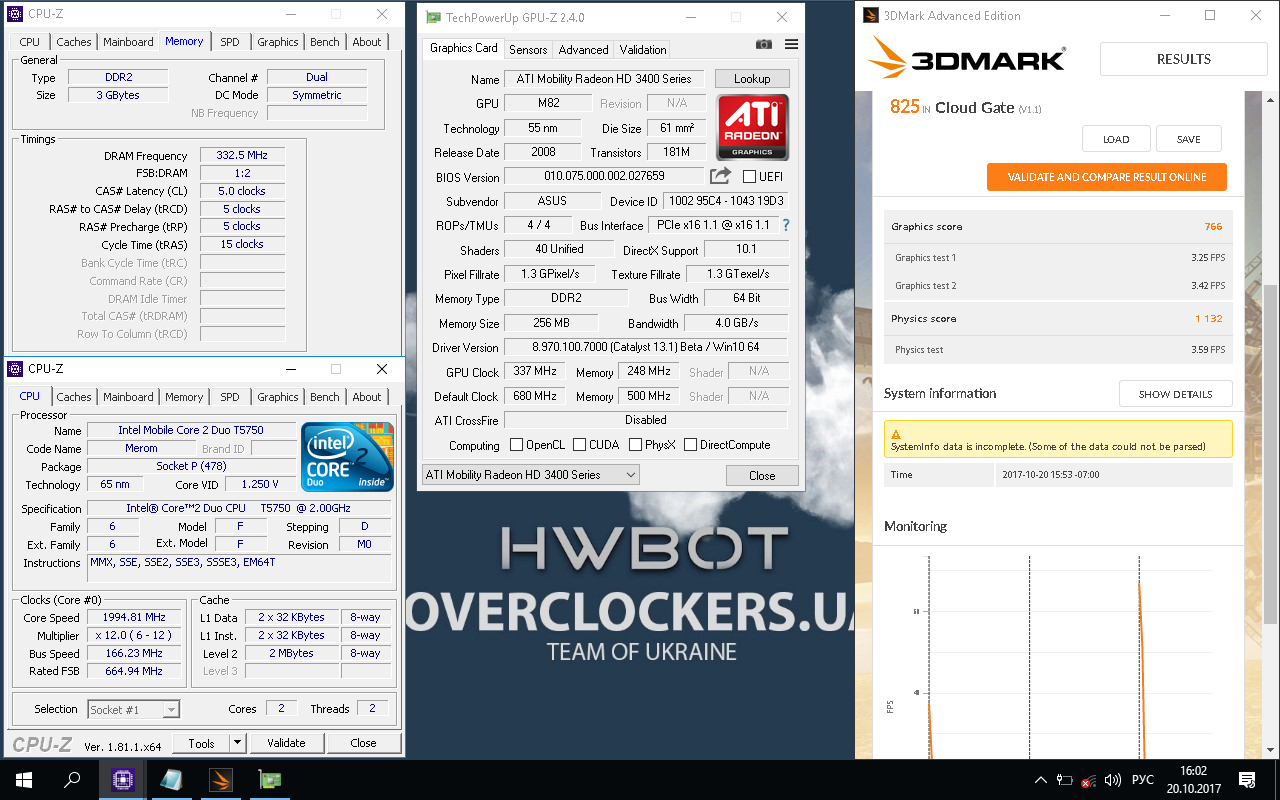Open Caches tab in upper CPU-Z window
The image size is (1280, 800).
(x=74, y=42)
